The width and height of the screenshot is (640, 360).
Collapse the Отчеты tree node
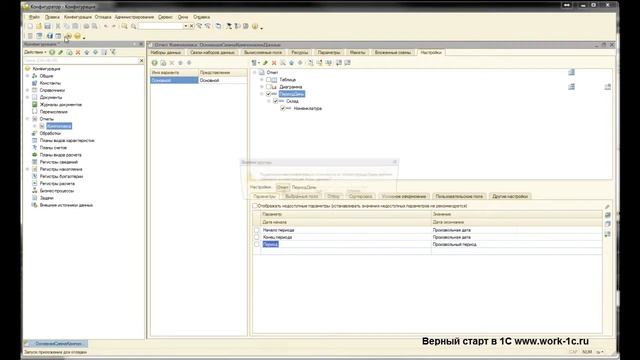pos(28,119)
